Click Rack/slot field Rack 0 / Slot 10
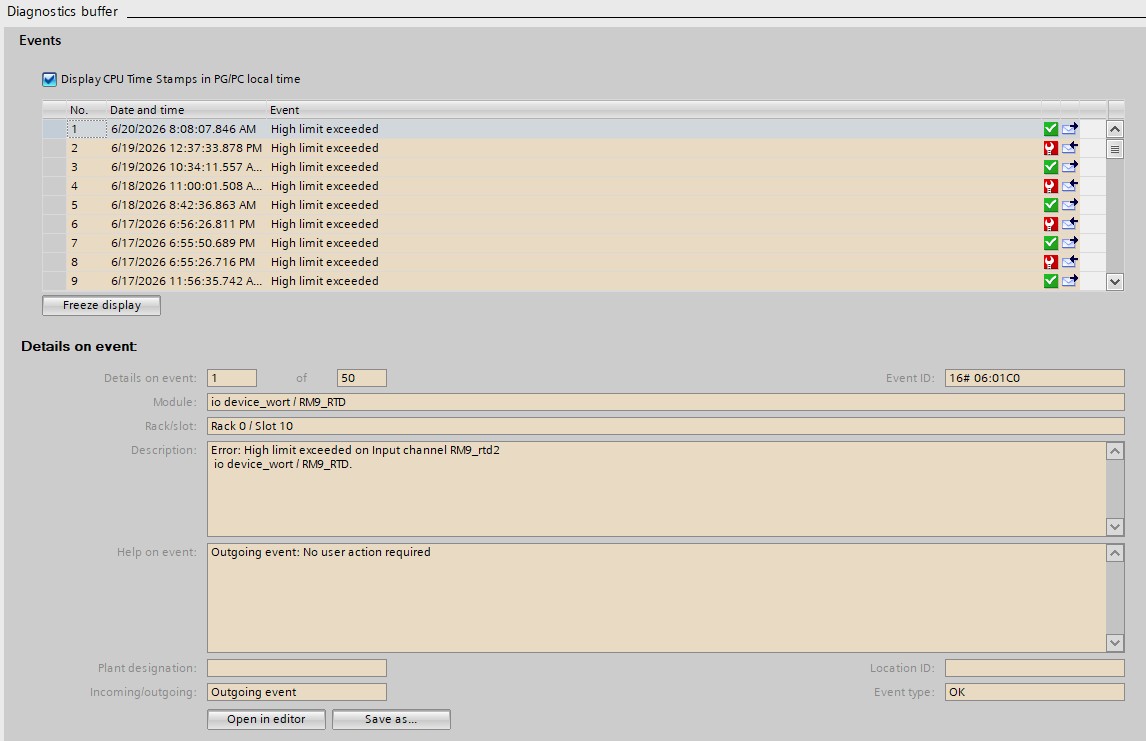This screenshot has width=1146, height=741. pos(665,426)
